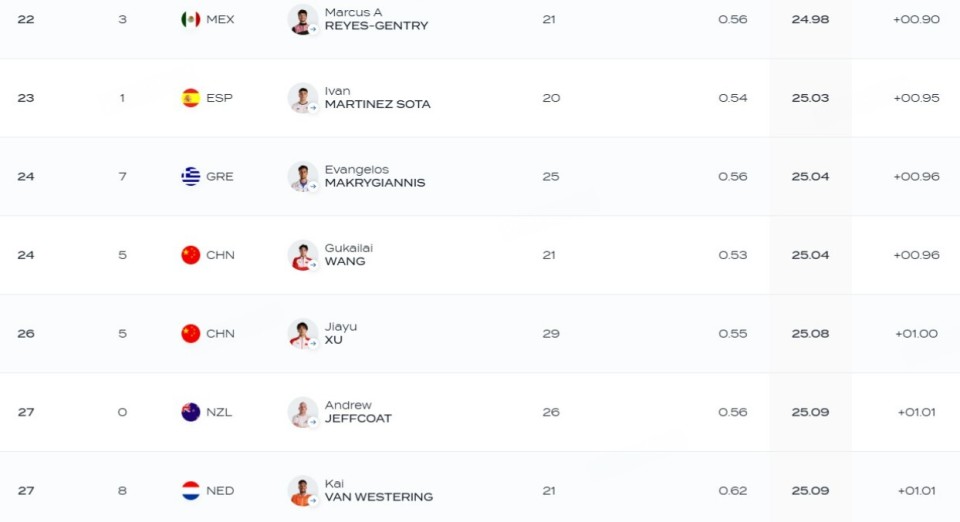Open Gukailai Wang athlete photo
The image size is (960, 522).
[302, 255]
